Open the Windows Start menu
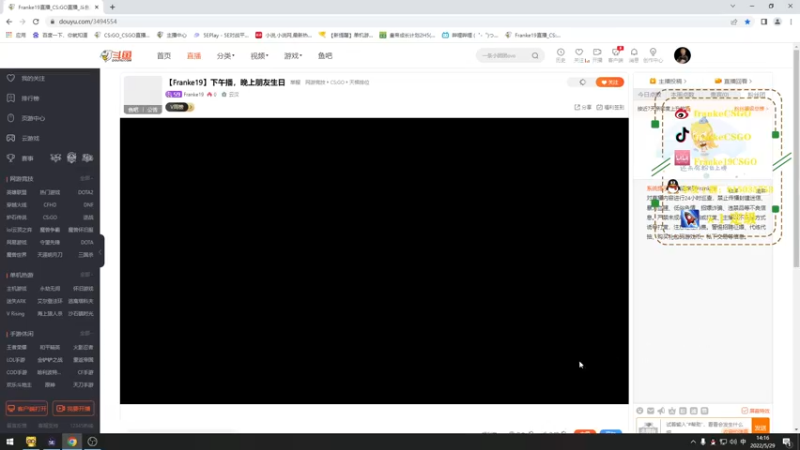The height and width of the screenshot is (450, 800). 10,442
